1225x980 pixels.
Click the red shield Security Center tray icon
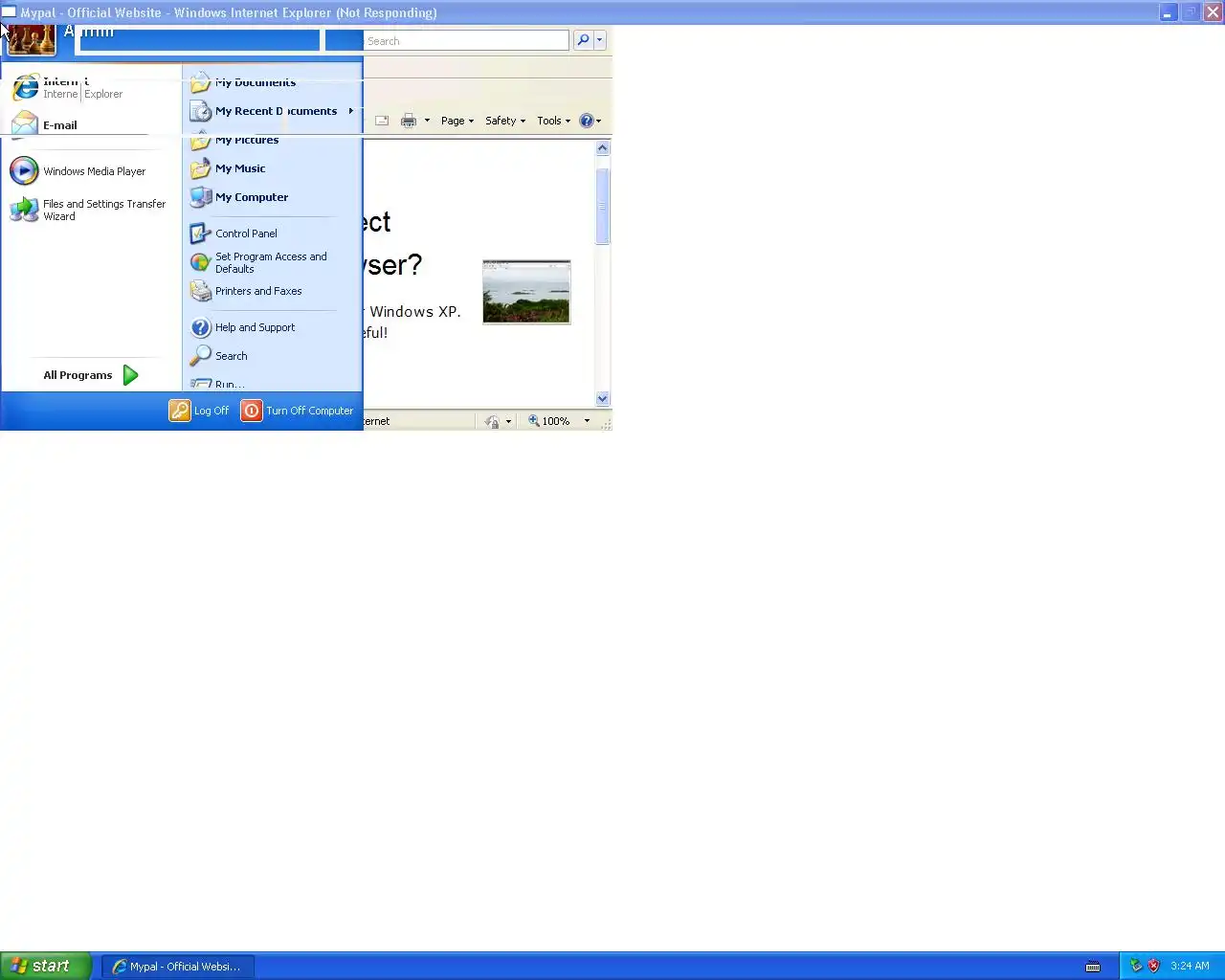click(x=1153, y=966)
